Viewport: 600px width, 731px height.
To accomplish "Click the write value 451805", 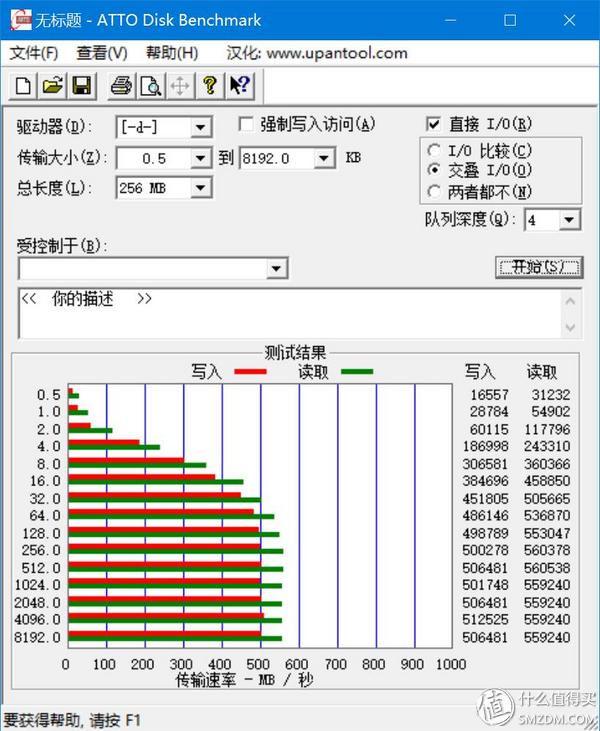I will click(485, 499).
